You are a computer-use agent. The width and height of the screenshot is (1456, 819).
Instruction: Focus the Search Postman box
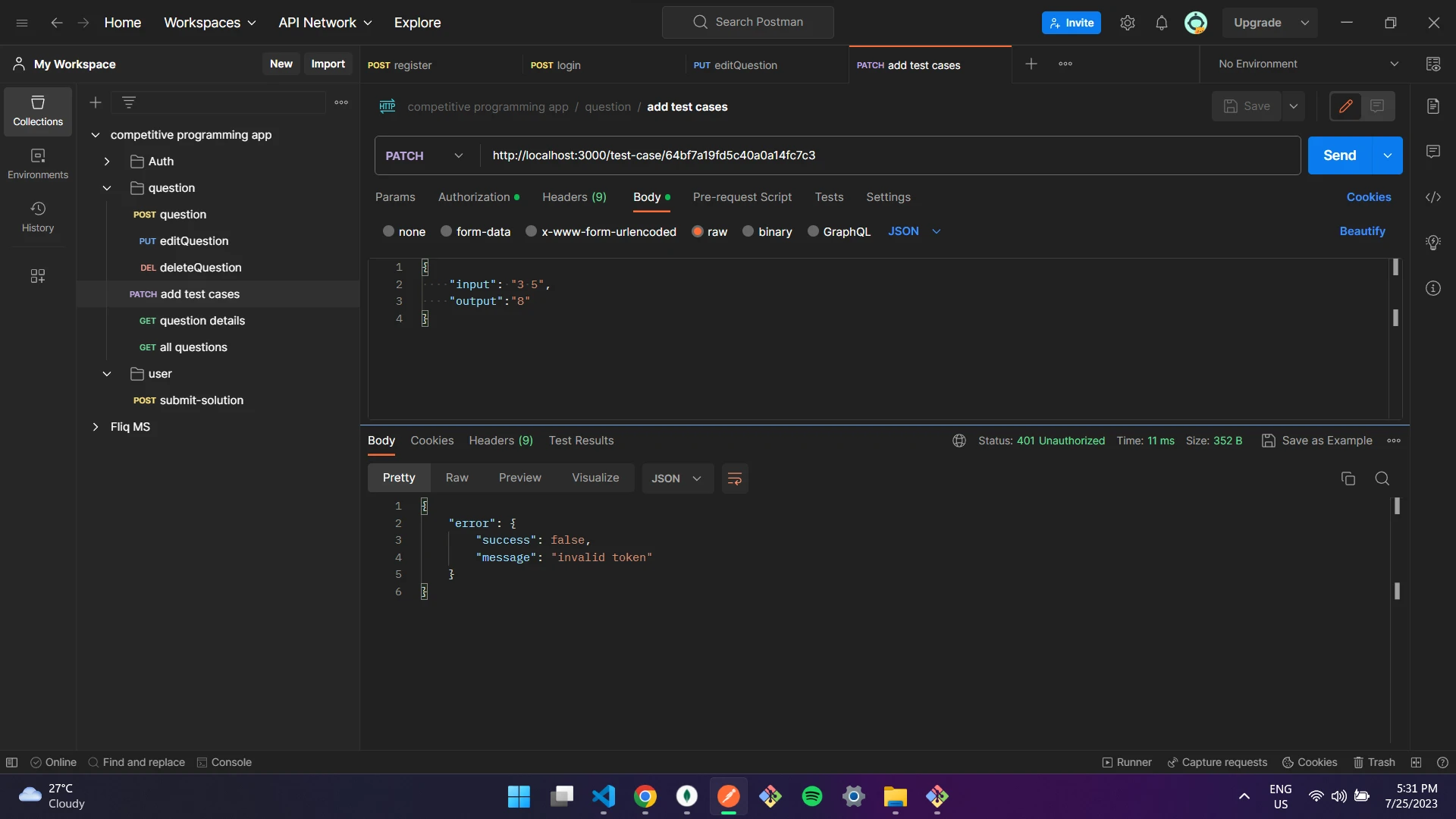pyautogui.click(x=748, y=22)
